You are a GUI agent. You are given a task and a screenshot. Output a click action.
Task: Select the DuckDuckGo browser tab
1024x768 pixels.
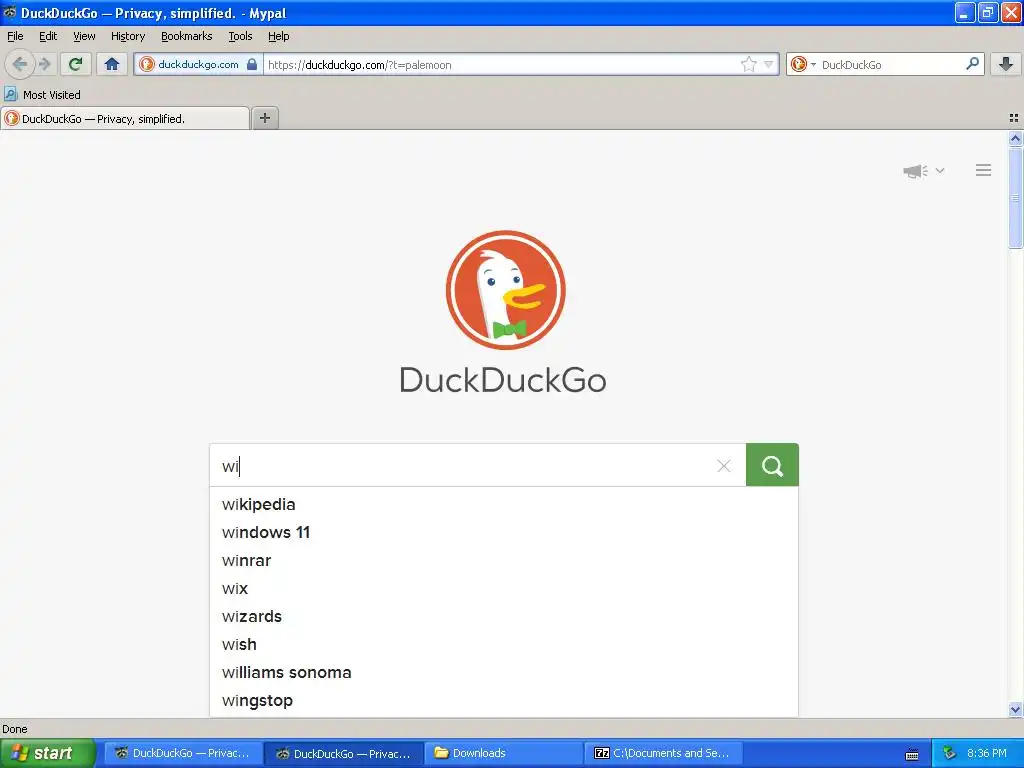tap(125, 118)
